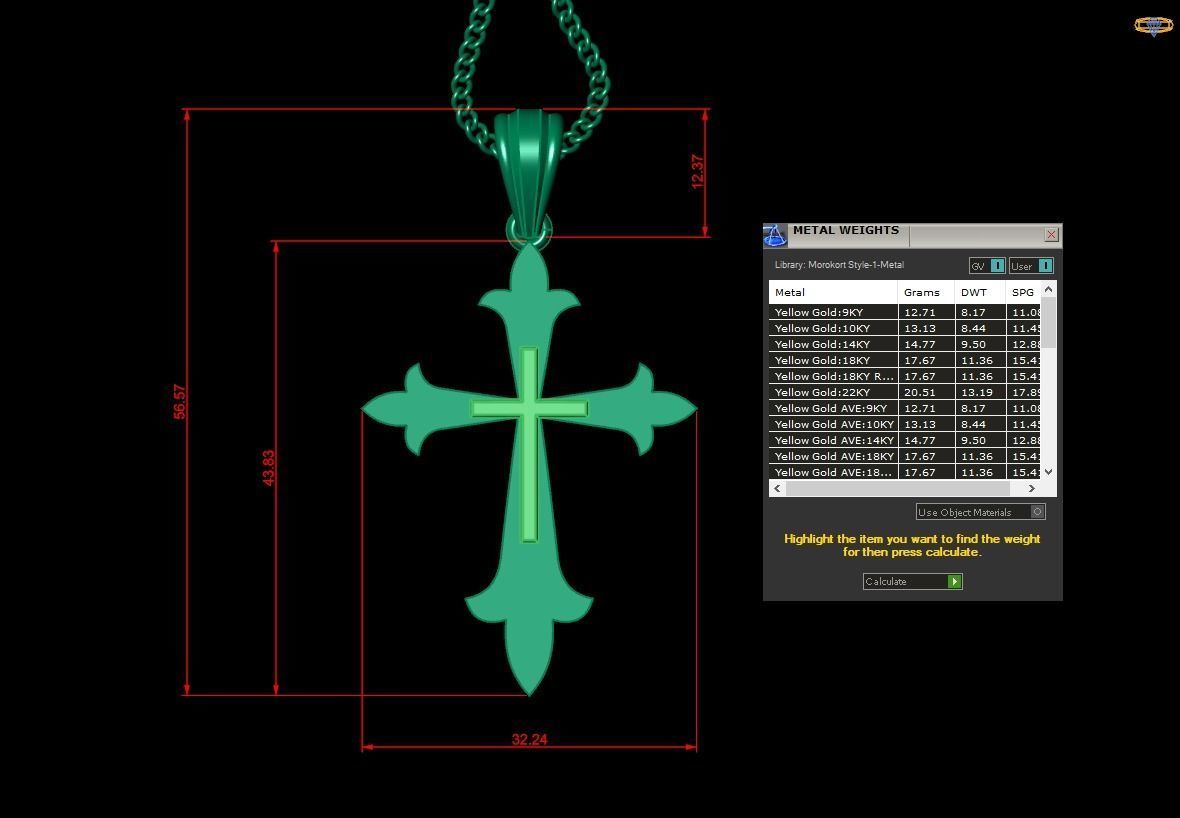The height and width of the screenshot is (818, 1180).
Task: Click the 12.37 bail height dimension
Action: 698,172
